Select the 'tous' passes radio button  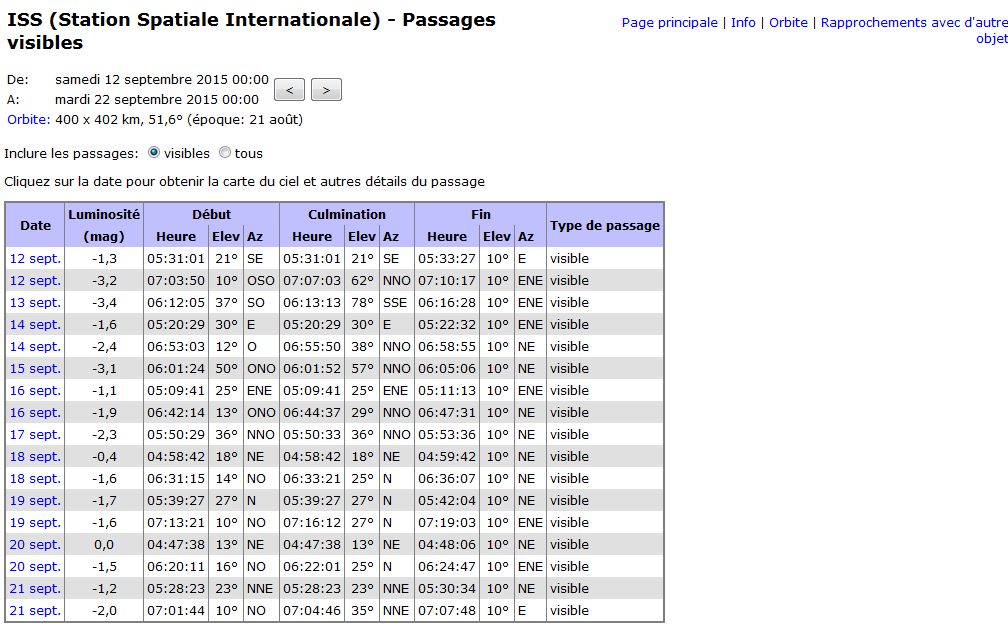click(224, 152)
